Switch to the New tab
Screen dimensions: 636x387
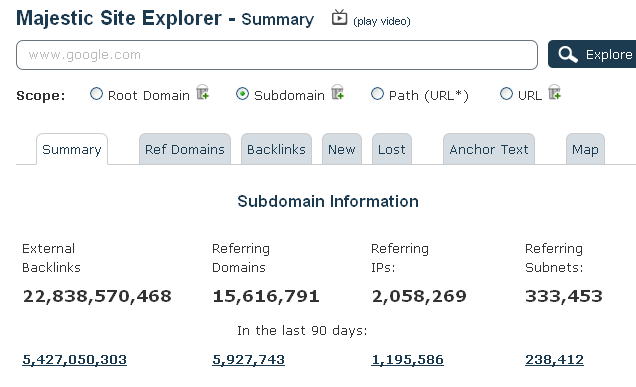click(x=342, y=149)
